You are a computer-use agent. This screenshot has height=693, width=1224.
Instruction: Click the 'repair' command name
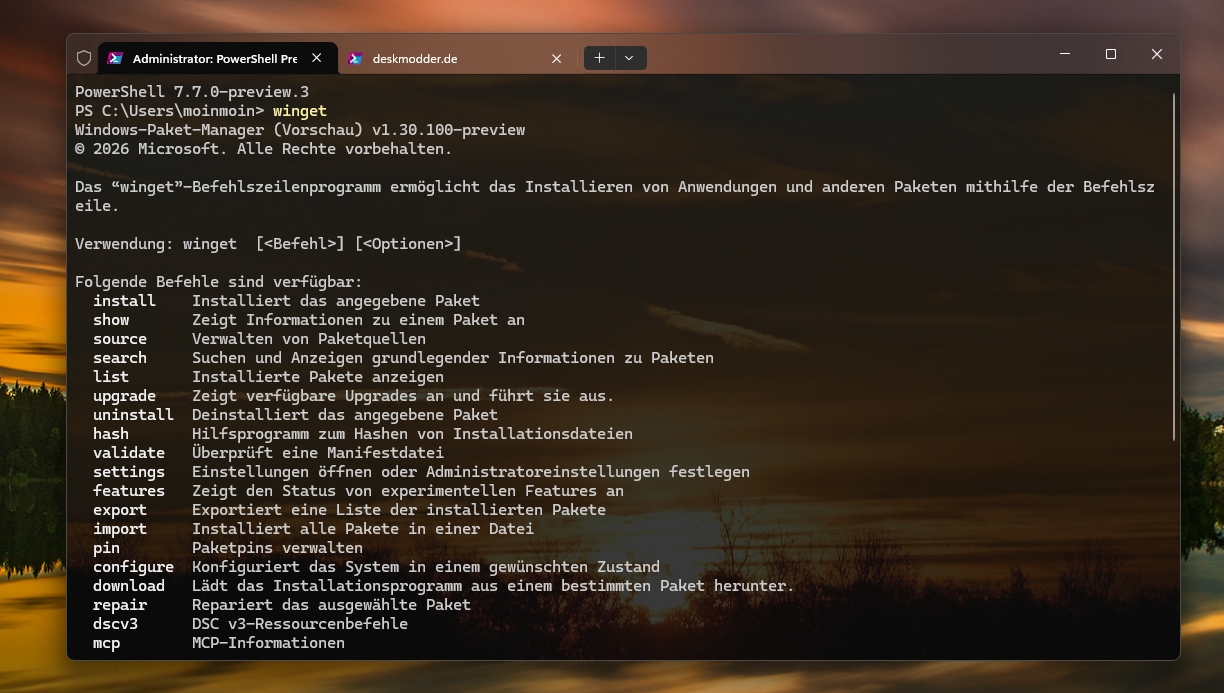(120, 605)
